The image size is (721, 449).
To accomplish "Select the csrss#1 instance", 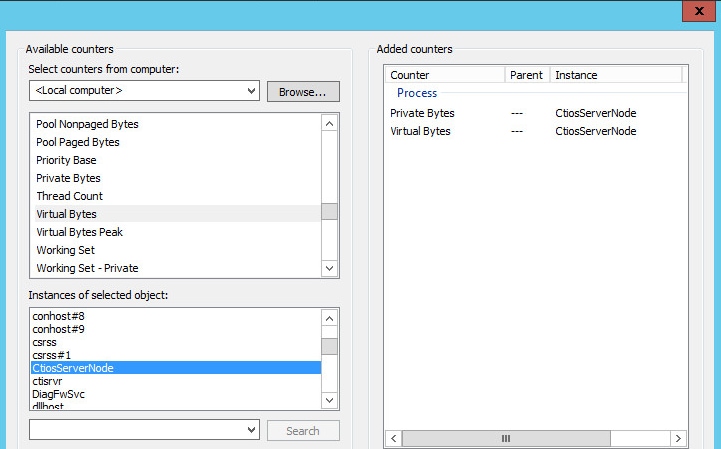I will tap(52, 355).
